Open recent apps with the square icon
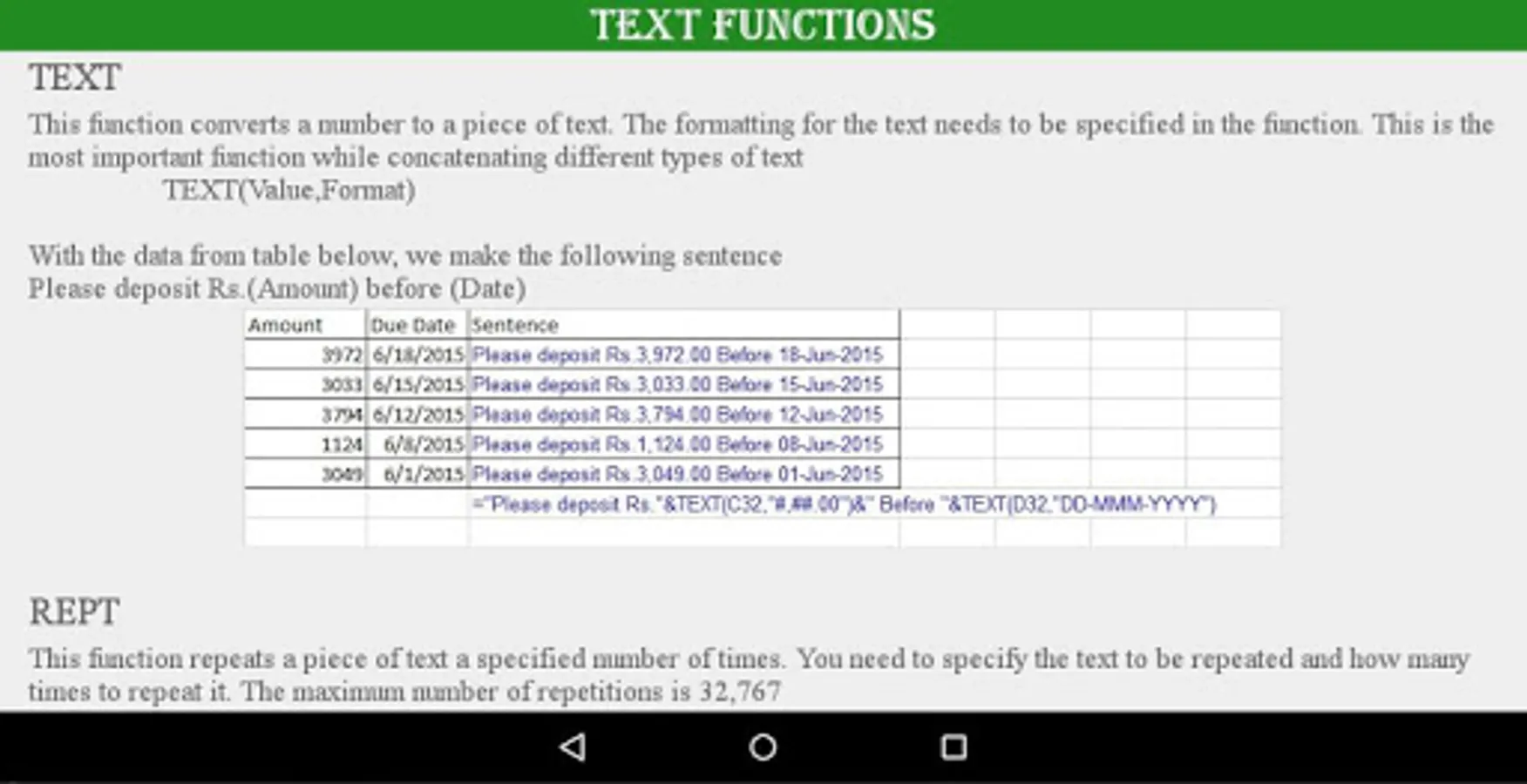This screenshot has height=784, width=1527. pos(954,747)
